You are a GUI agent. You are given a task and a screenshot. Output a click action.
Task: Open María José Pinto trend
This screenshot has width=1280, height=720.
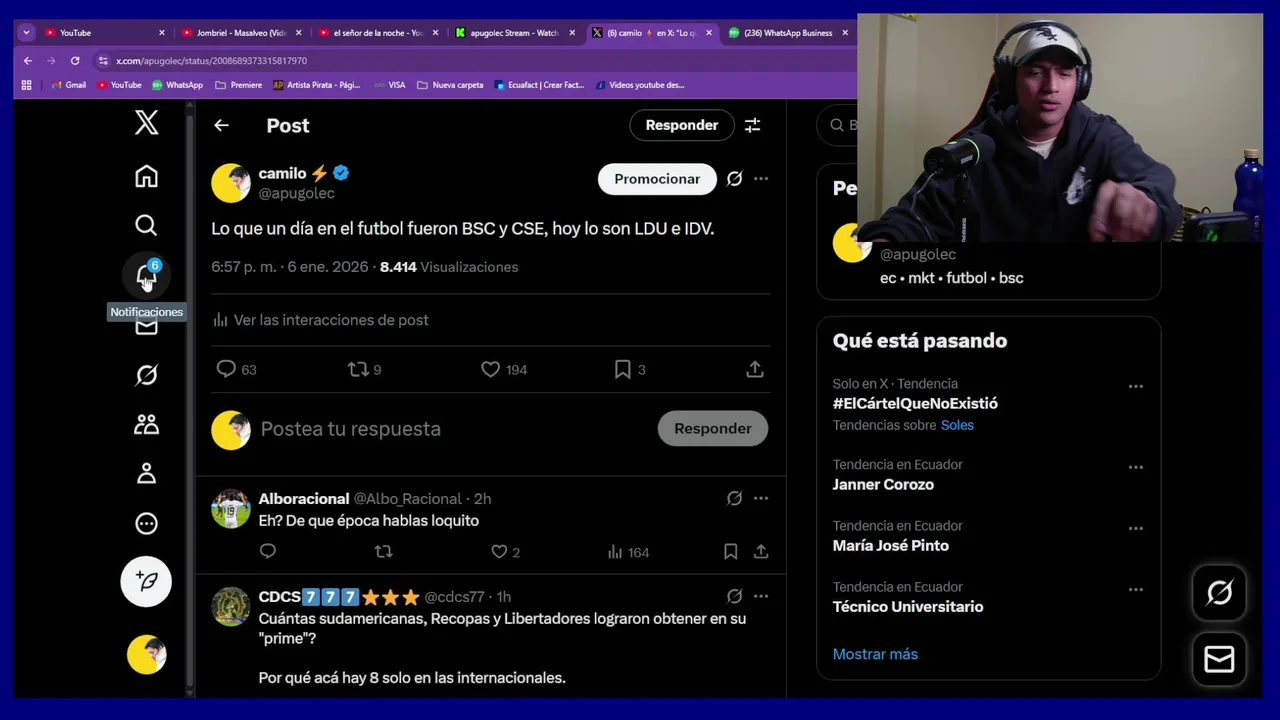[x=890, y=546]
